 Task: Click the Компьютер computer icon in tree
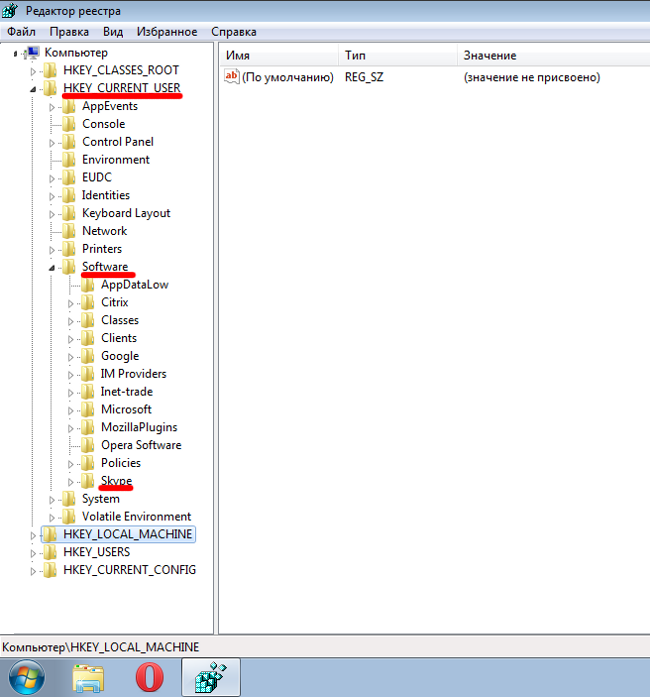pyautogui.click(x=33, y=52)
